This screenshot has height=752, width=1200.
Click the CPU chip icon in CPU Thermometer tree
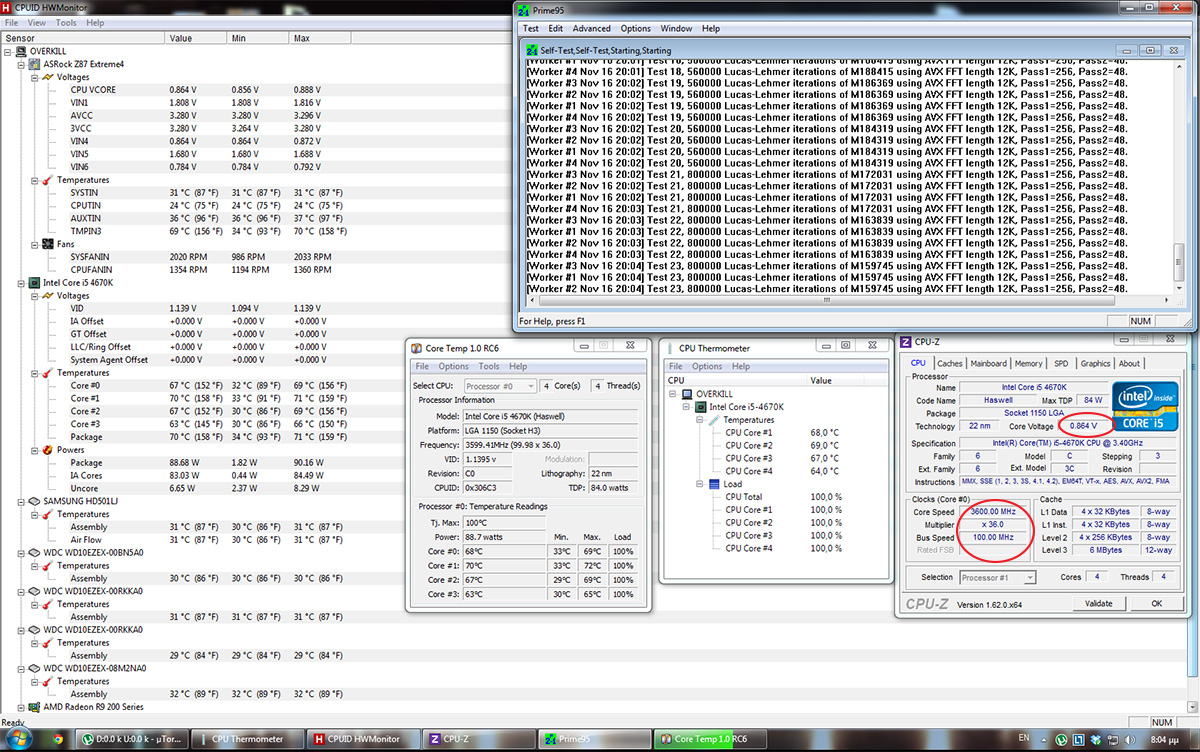[x=699, y=407]
